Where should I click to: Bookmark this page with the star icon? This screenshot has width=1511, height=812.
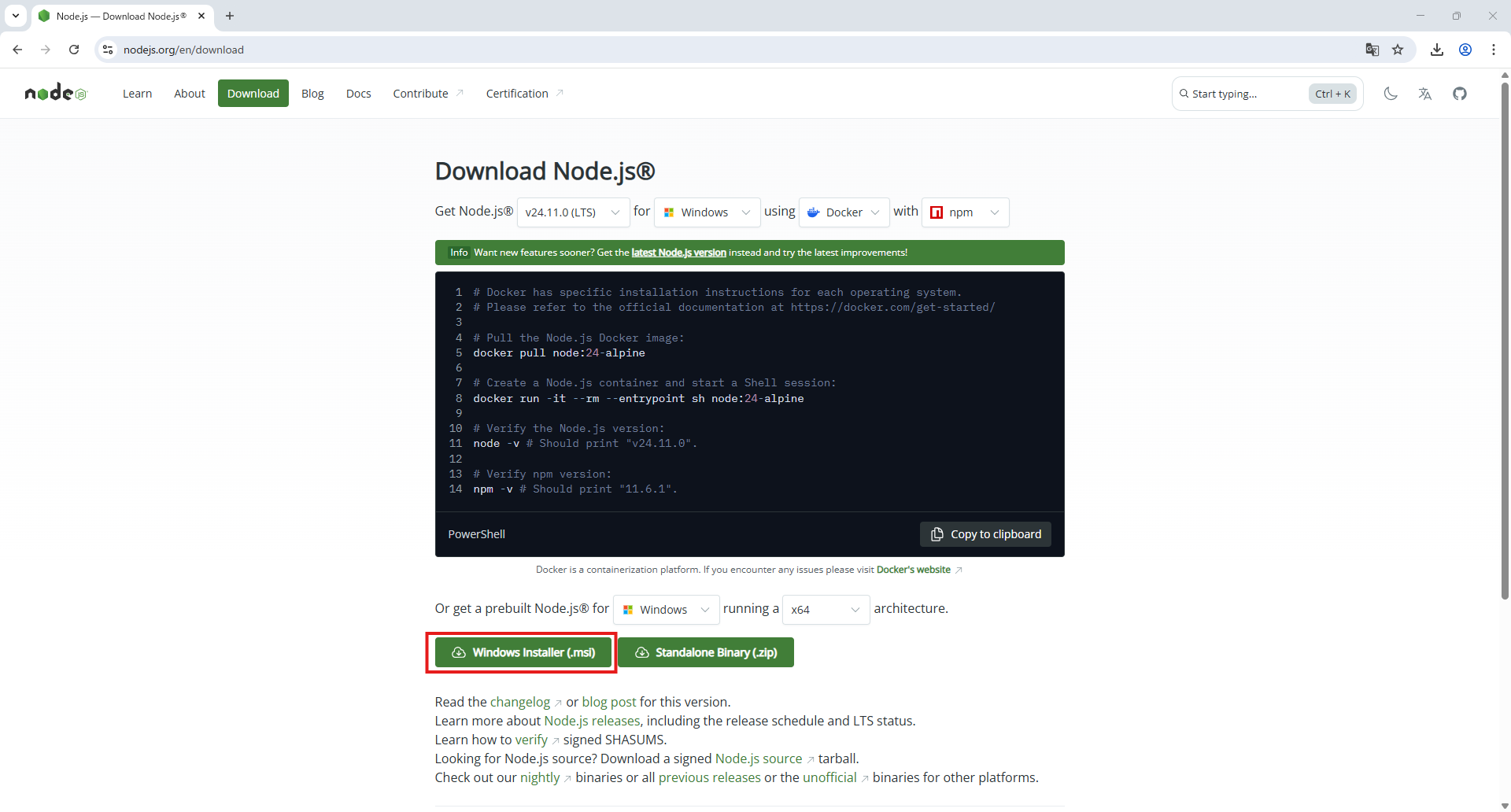[1399, 49]
